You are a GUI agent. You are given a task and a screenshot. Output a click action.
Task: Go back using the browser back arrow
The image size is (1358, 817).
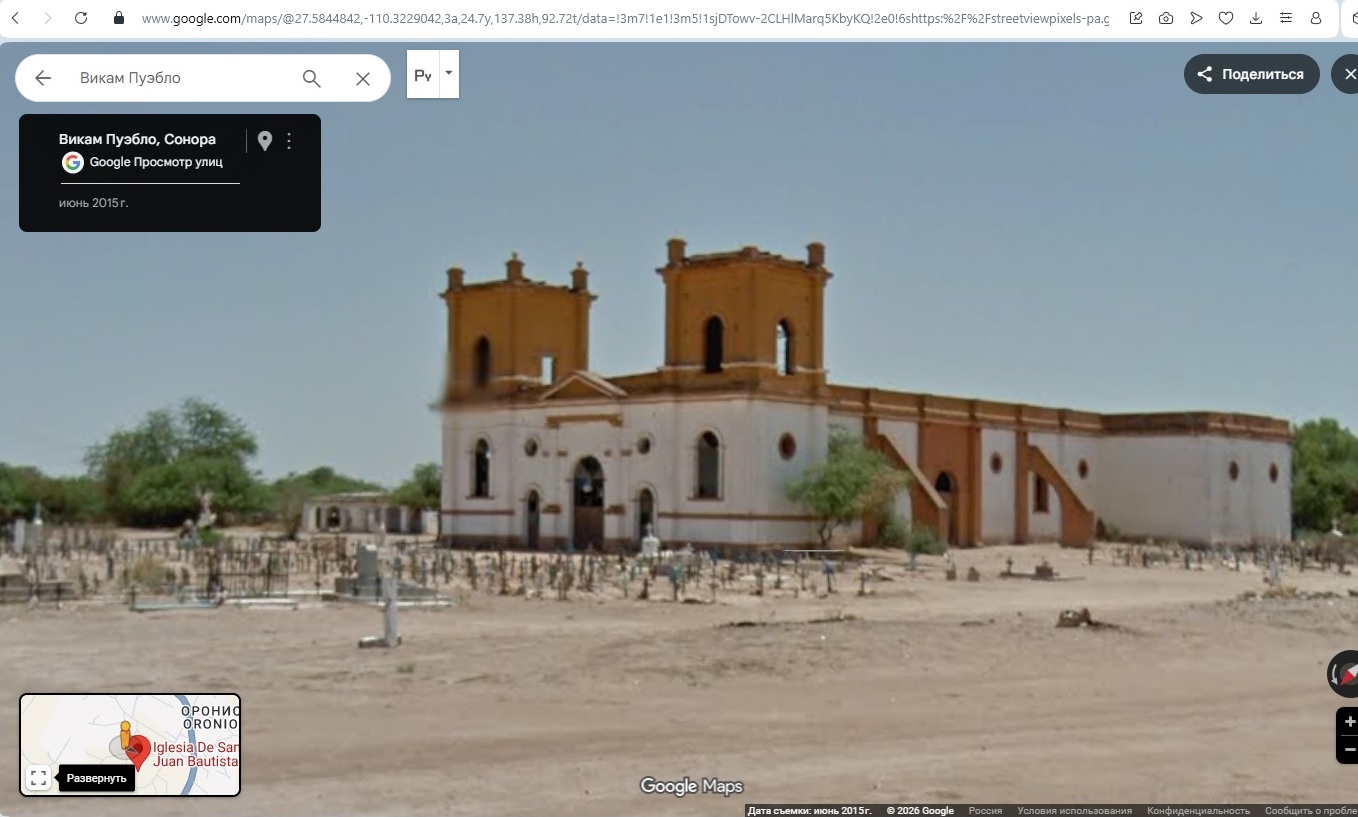coord(15,18)
